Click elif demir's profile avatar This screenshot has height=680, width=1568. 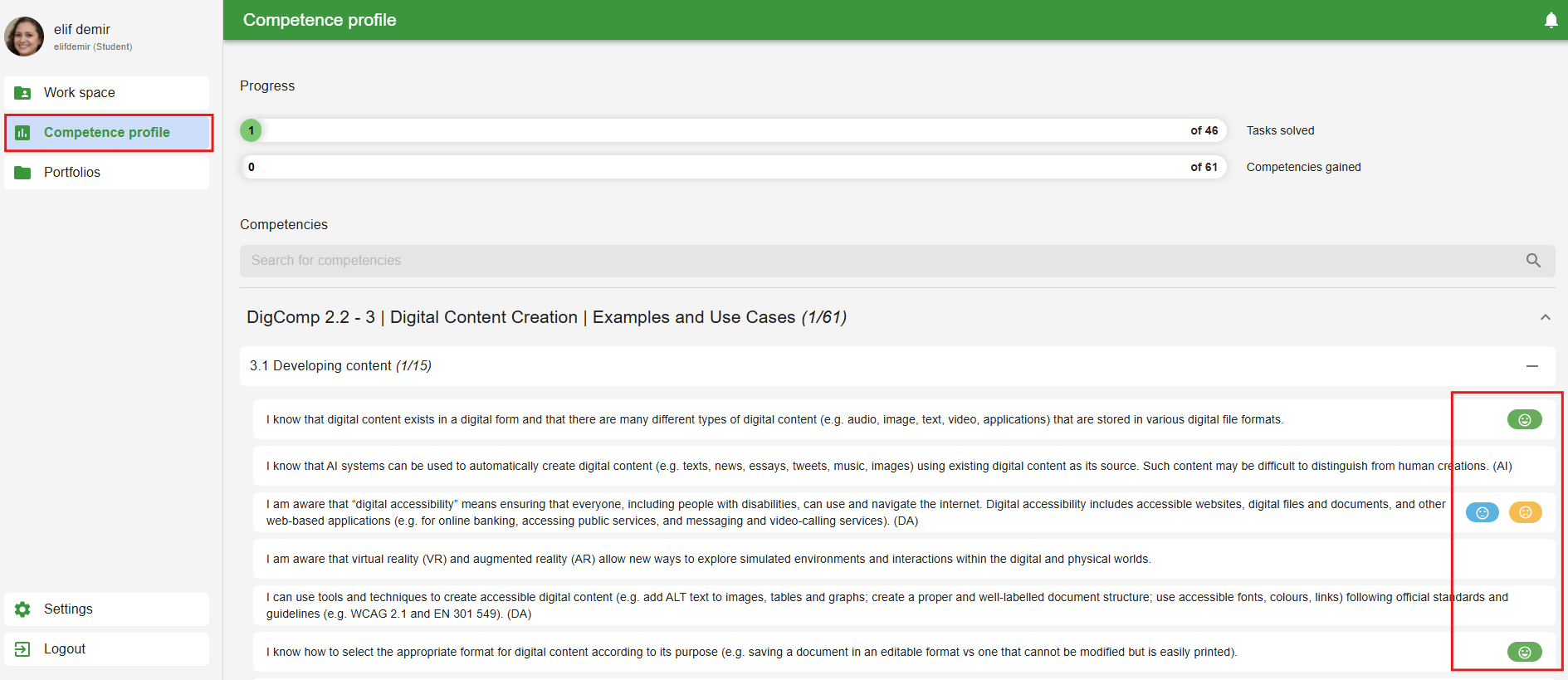[x=24, y=37]
